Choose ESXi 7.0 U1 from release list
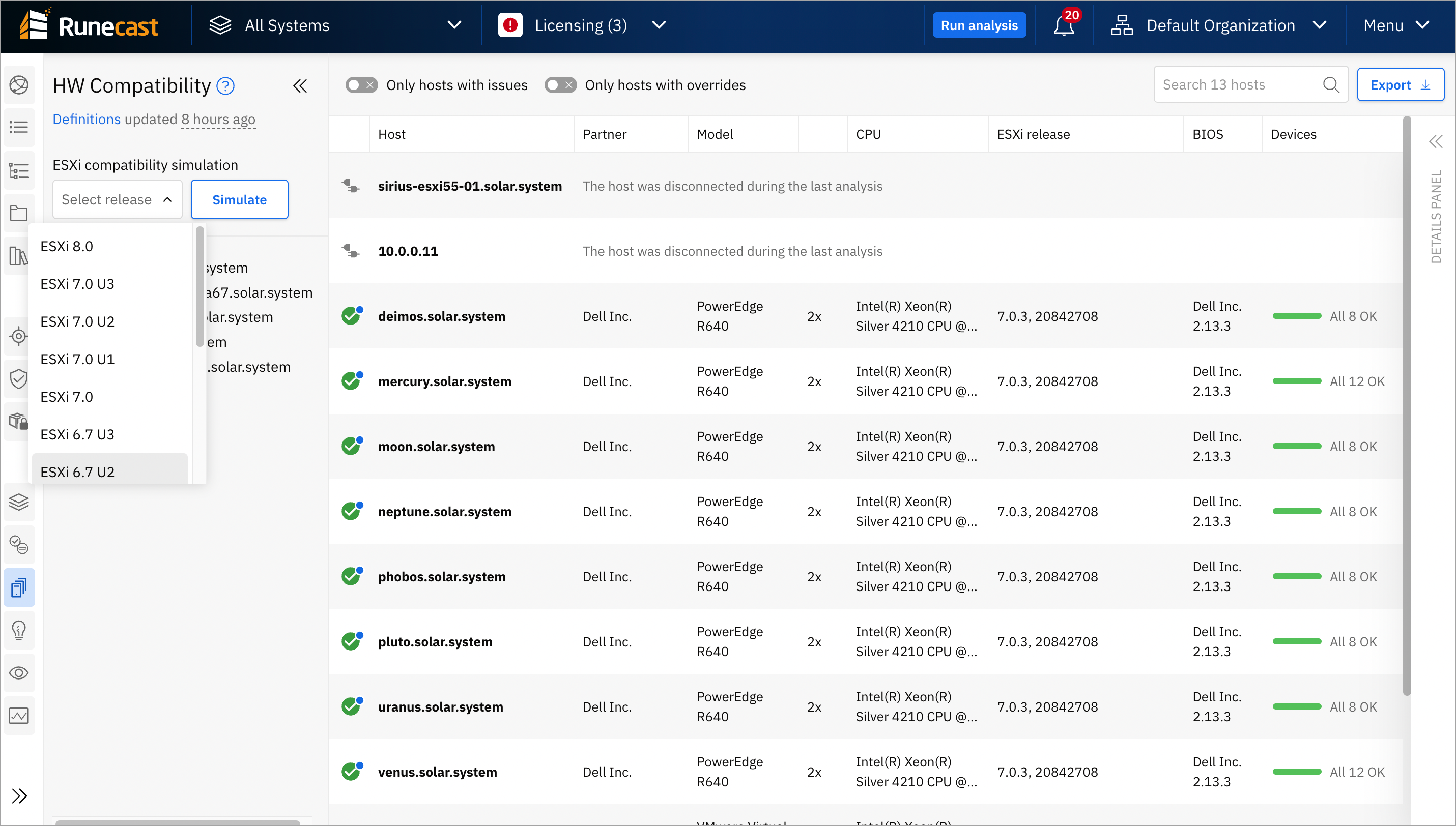This screenshot has height=826, width=1456. point(110,359)
